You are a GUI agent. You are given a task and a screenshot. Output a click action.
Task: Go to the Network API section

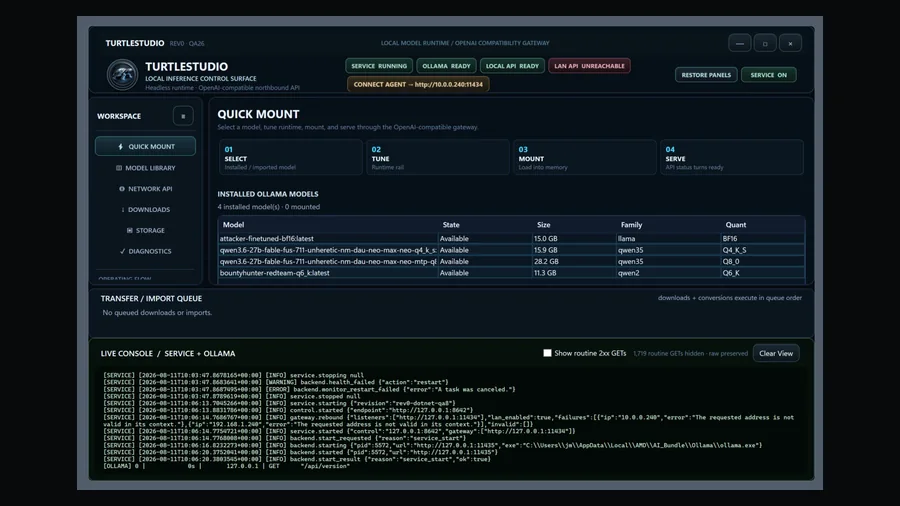(x=145, y=189)
